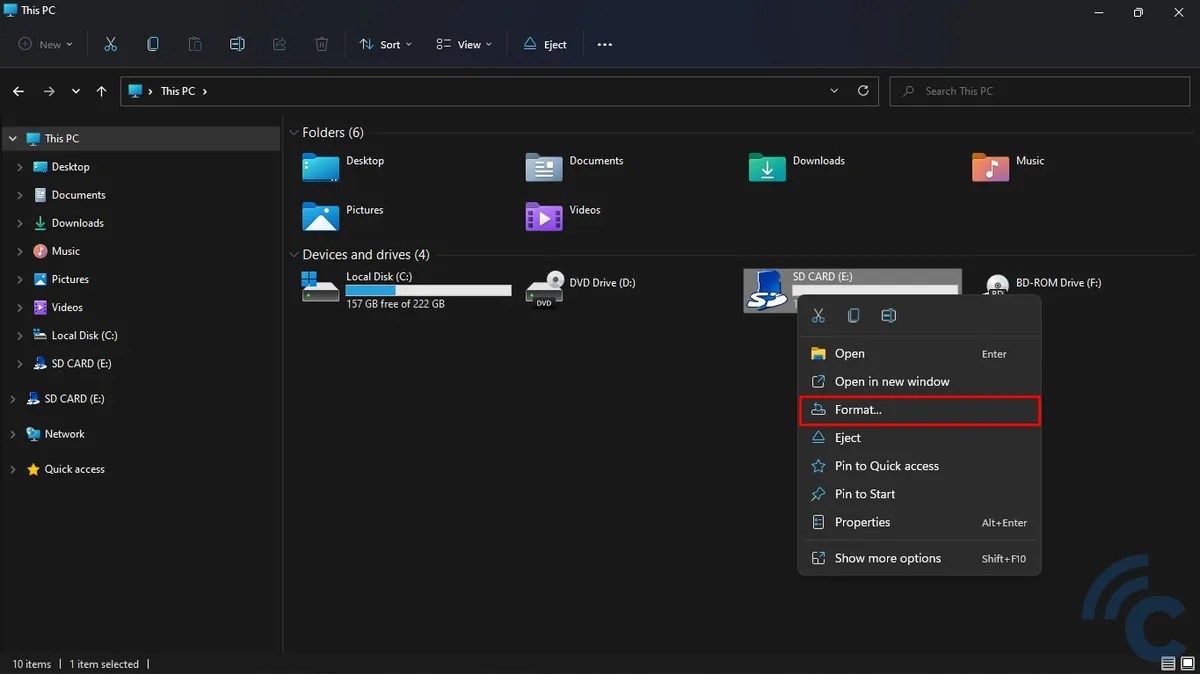This screenshot has width=1200, height=674.
Task: Collapse the Devices and drives group
Action: [x=294, y=254]
